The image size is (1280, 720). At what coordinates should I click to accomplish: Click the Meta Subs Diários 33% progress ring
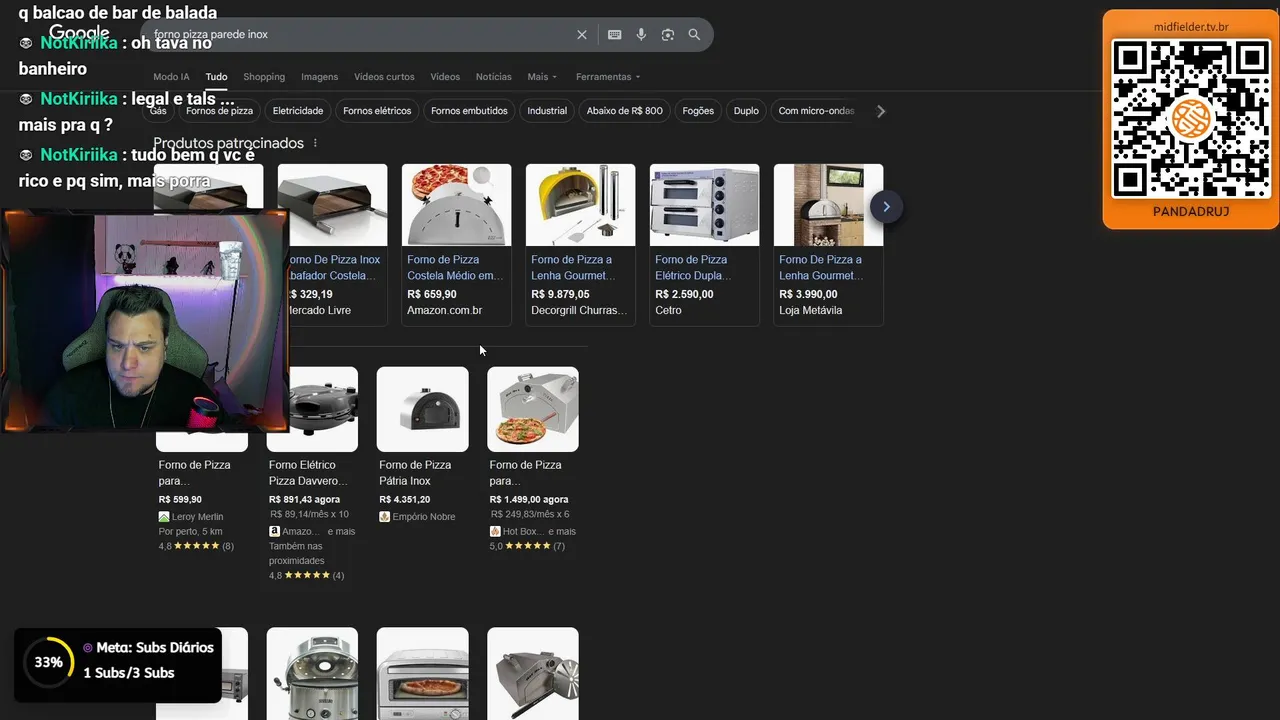click(48, 662)
